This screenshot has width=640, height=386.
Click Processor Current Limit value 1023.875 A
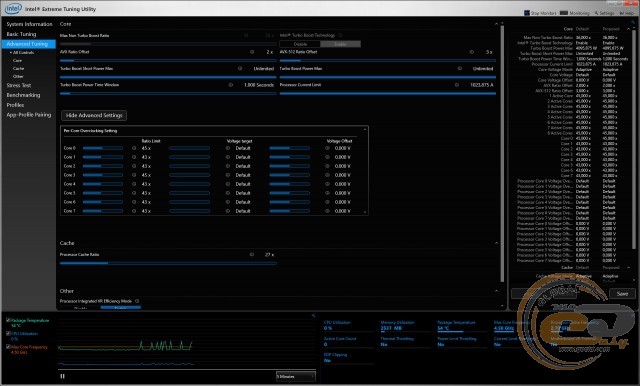coord(482,85)
